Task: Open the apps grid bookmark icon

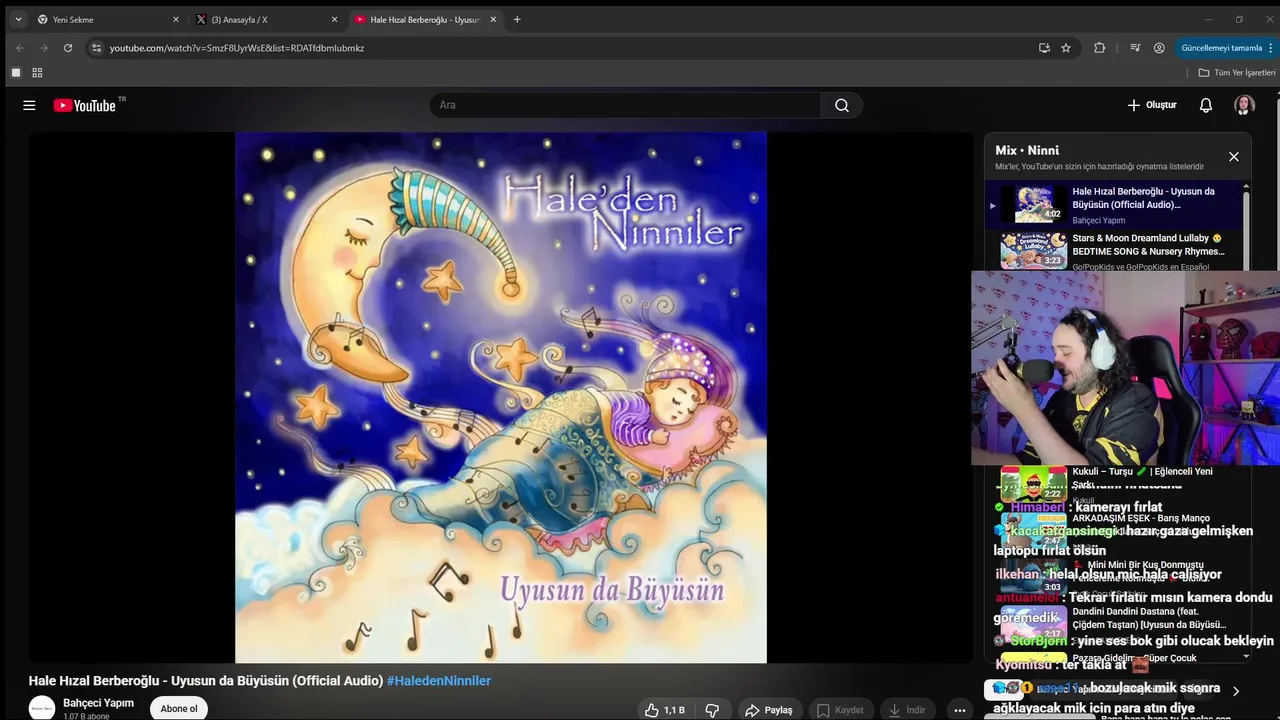Action: point(37,73)
